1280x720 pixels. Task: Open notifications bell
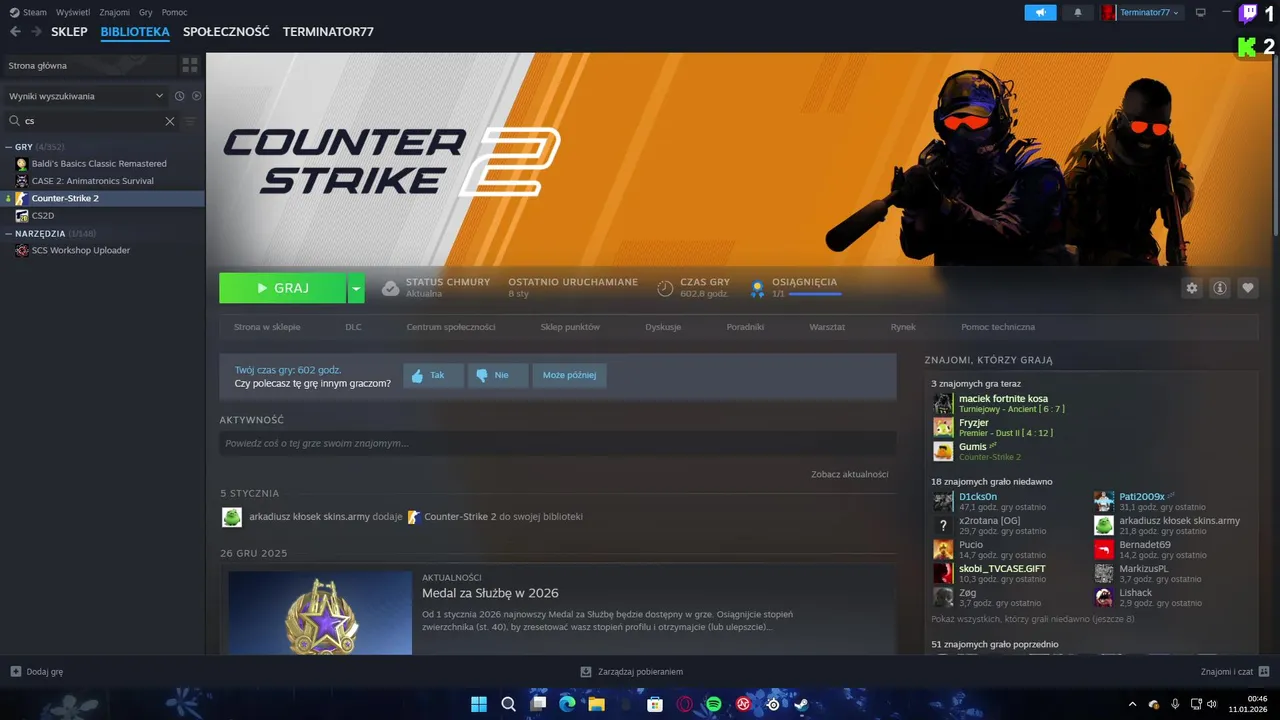(x=1077, y=12)
